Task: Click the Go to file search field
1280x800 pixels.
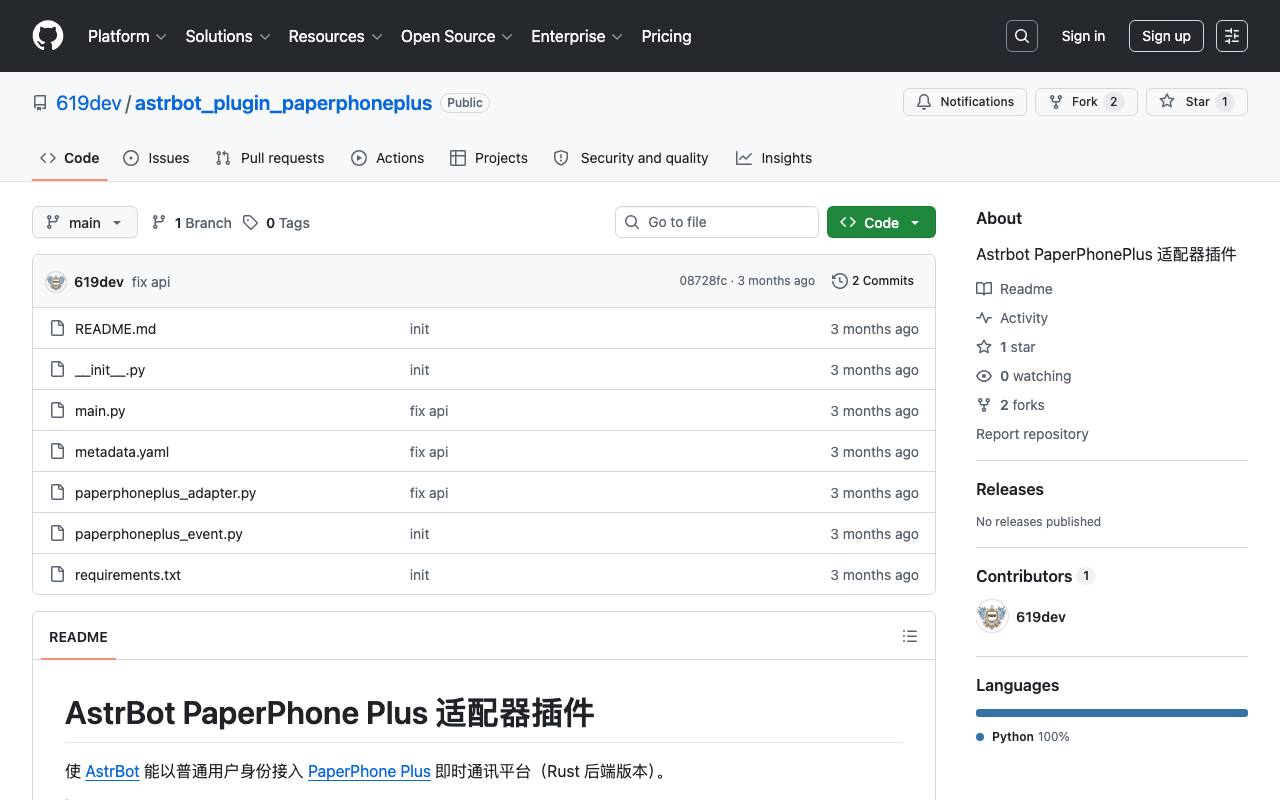Action: coord(717,222)
